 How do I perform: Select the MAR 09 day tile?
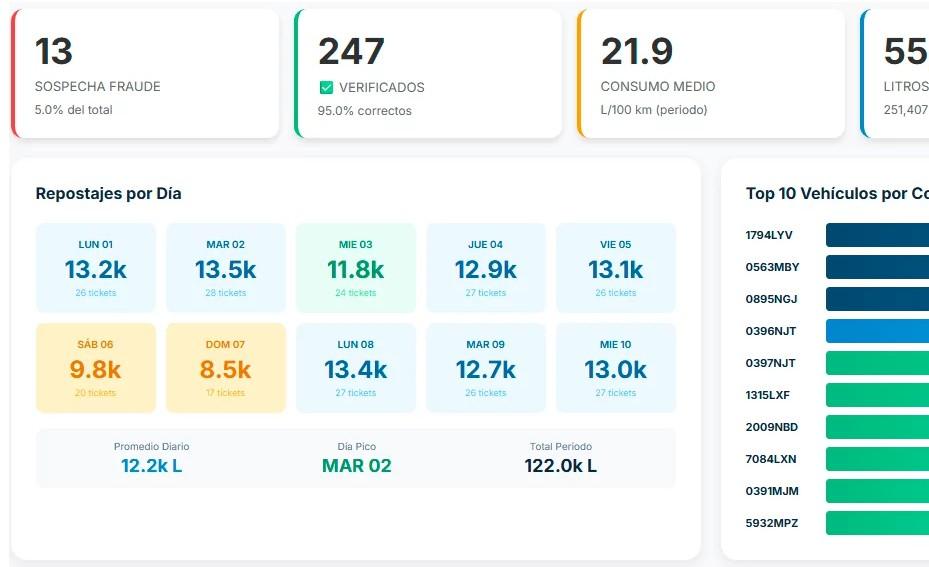[486, 368]
